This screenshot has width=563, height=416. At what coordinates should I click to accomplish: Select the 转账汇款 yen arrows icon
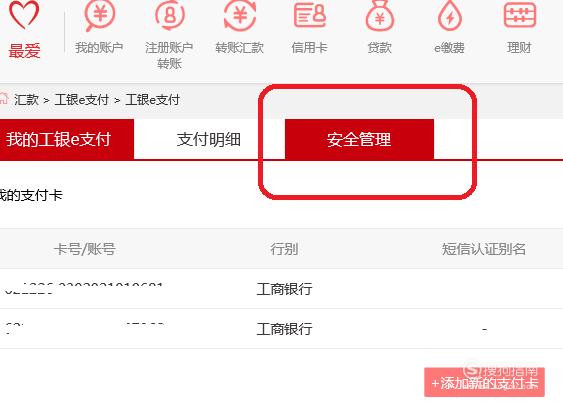(x=239, y=15)
